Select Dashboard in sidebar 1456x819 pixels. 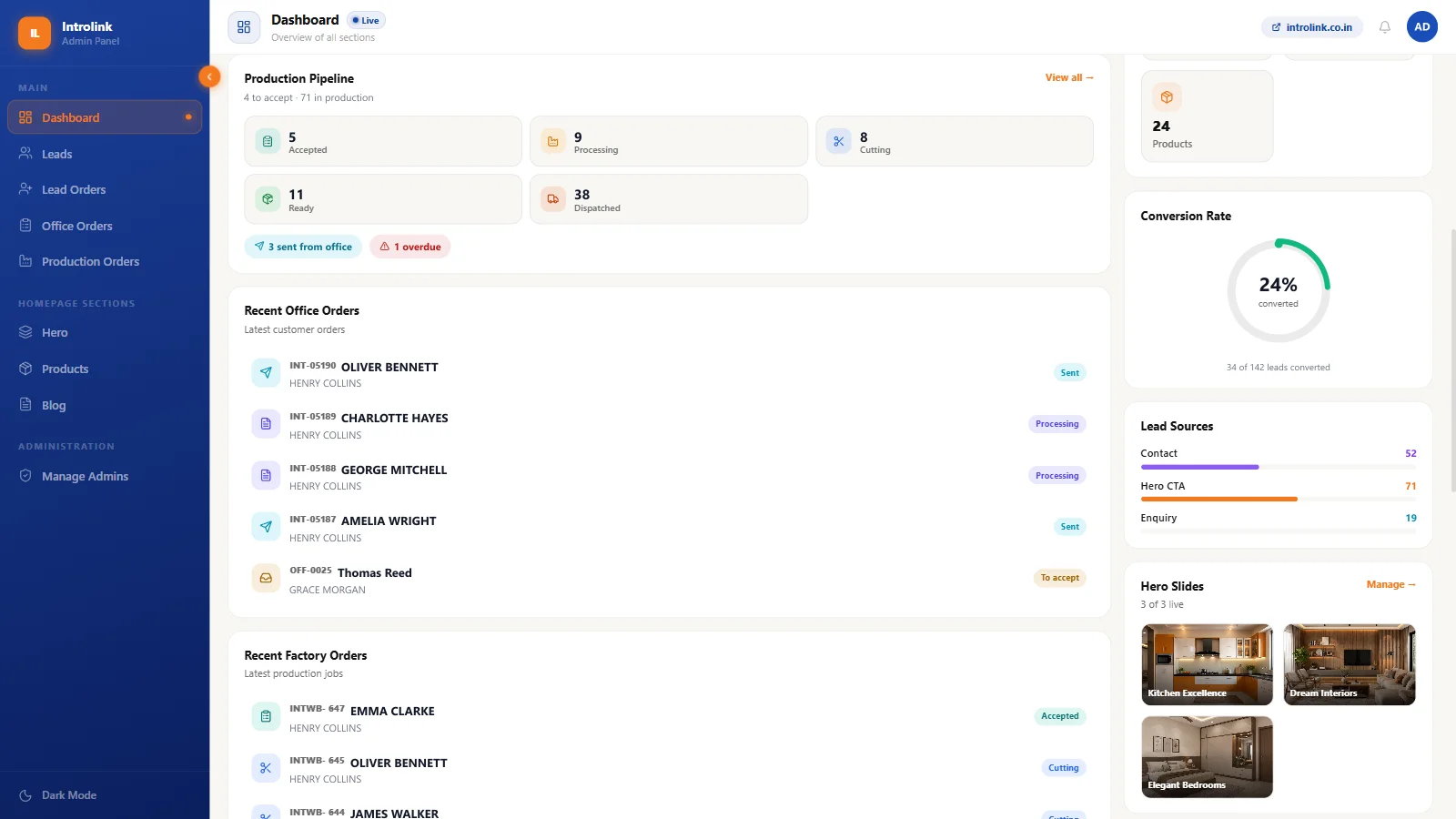[105, 117]
